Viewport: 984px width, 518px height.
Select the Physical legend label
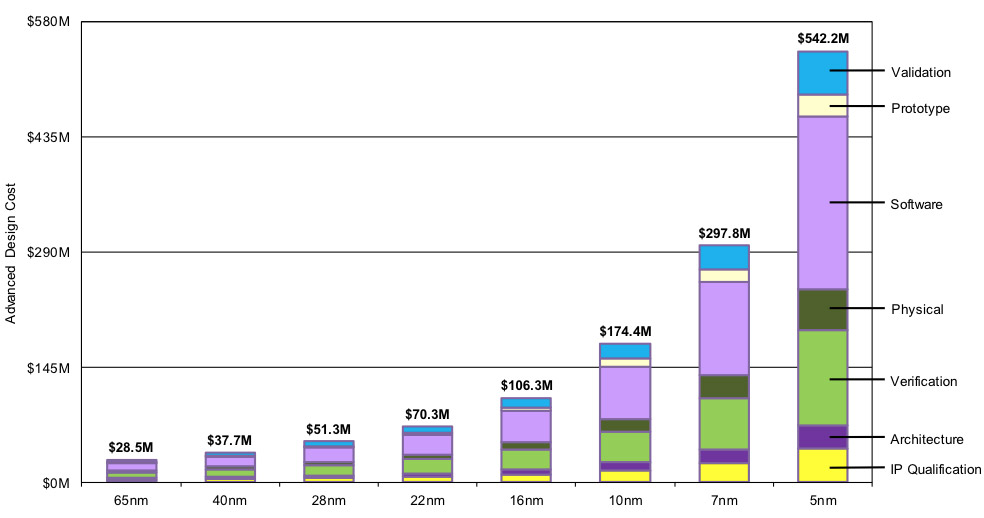pos(917,309)
